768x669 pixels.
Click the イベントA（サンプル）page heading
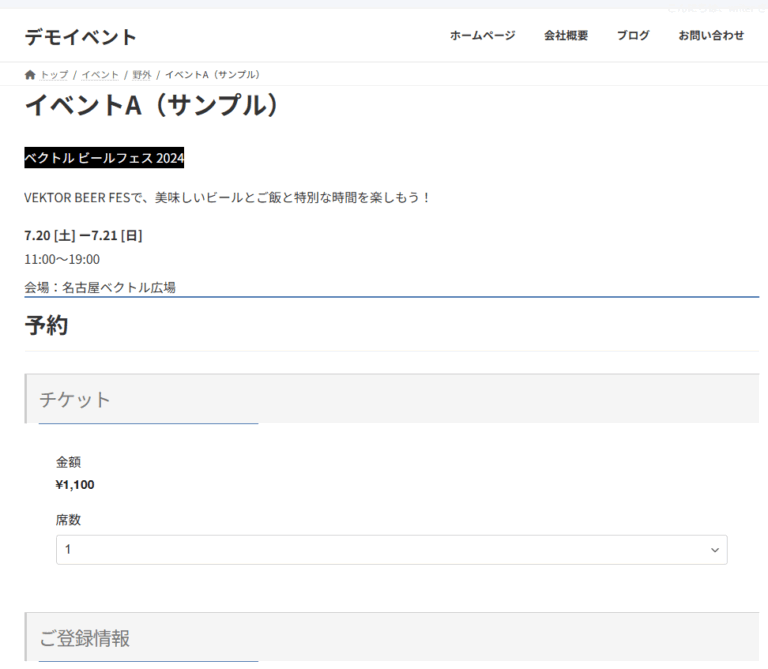[152, 105]
